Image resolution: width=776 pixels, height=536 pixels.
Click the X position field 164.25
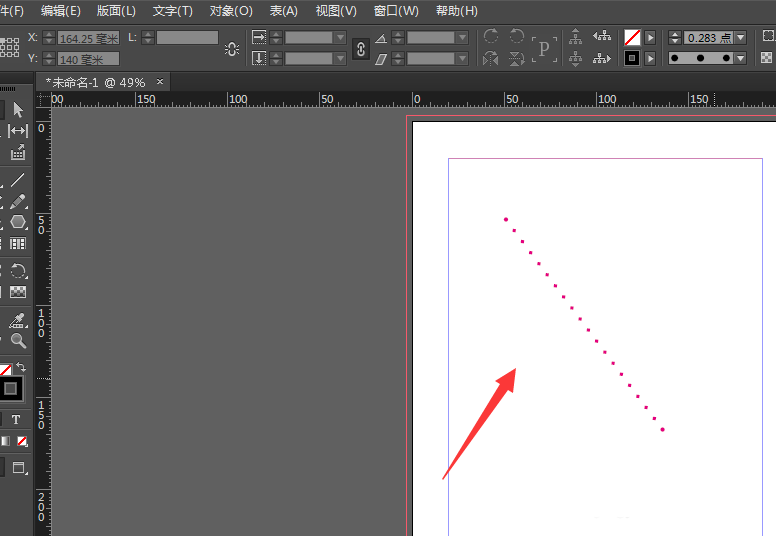pos(88,38)
